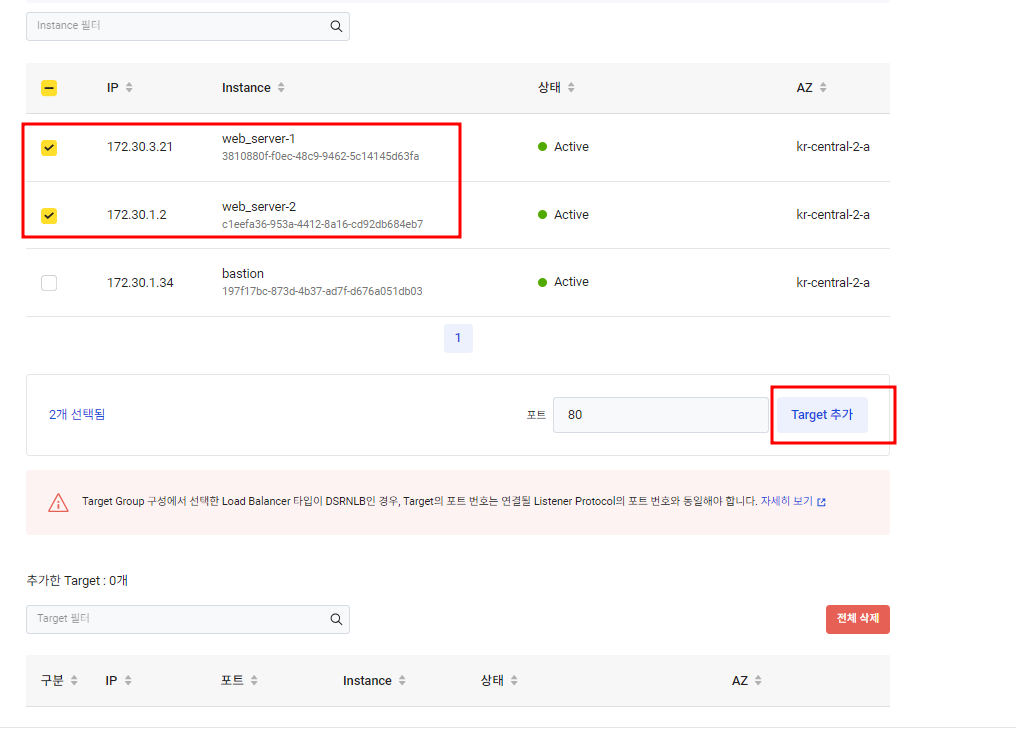
Task: Toggle the select-all header checkbox
Action: (49, 88)
